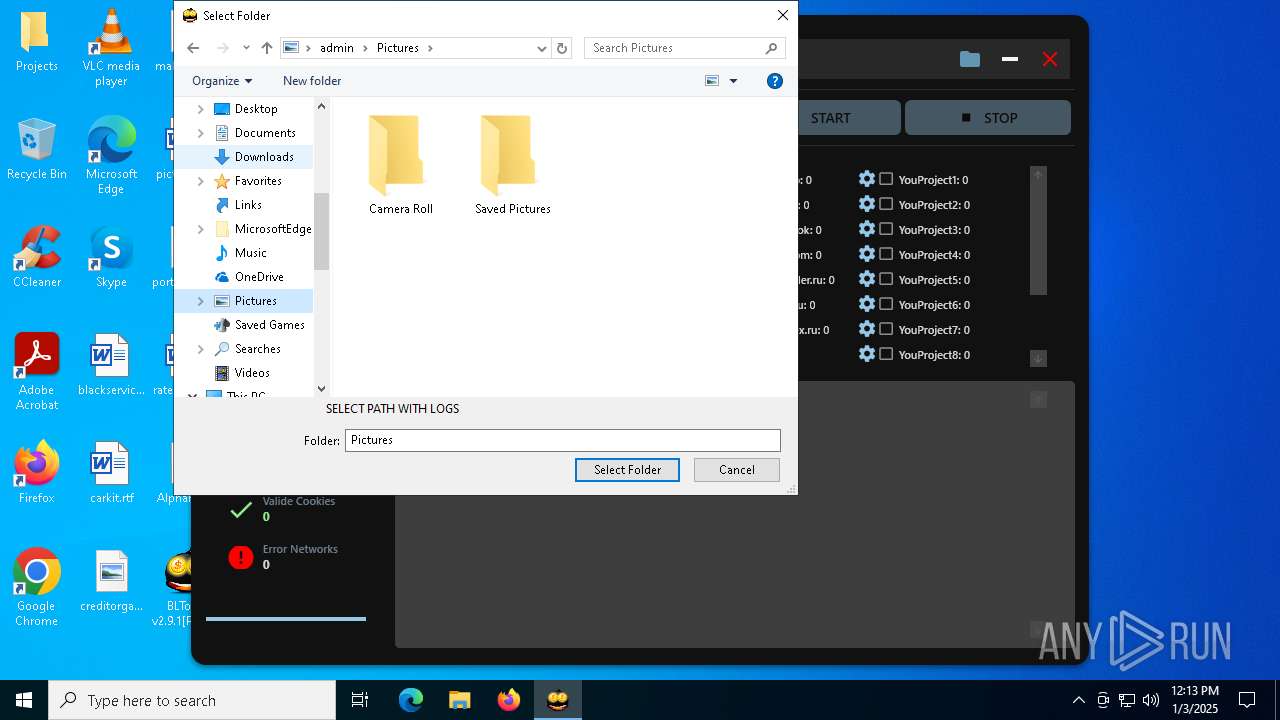This screenshot has width=1280, height=720.
Task: Open settings gear for YouProject5
Action: click(x=867, y=279)
